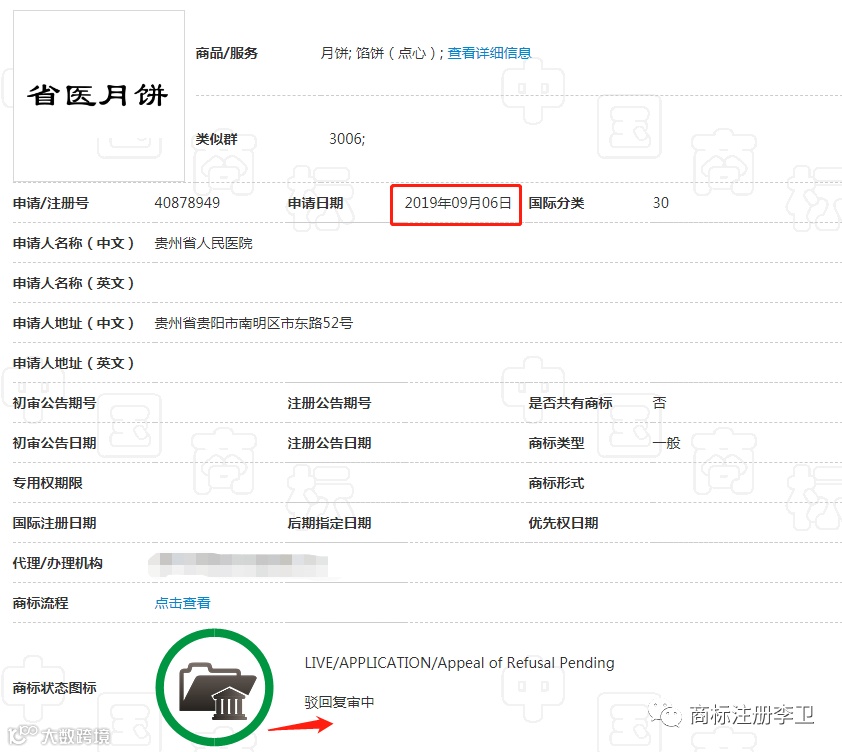Click the 商标类型 label
Image resolution: width=842 pixels, height=752 pixels.
556,443
